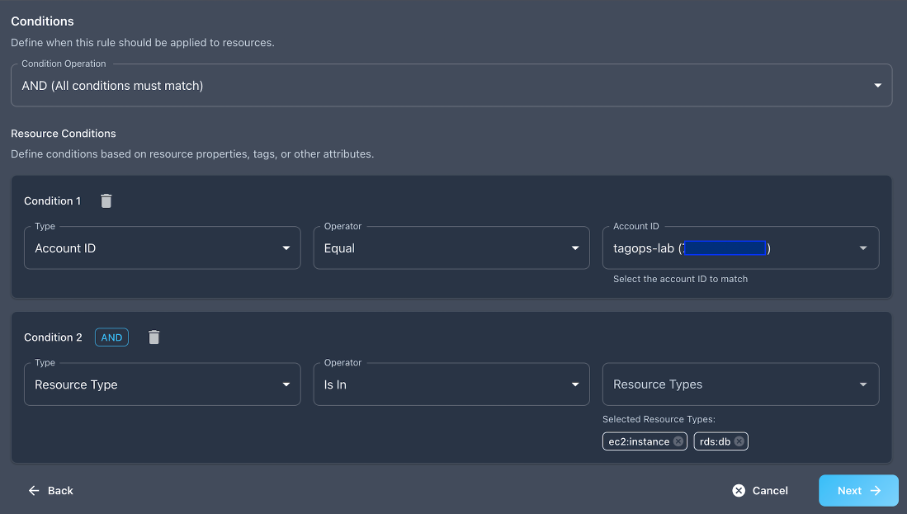Click the 'Selected Resource Types:' label

pyautogui.click(x=658, y=419)
